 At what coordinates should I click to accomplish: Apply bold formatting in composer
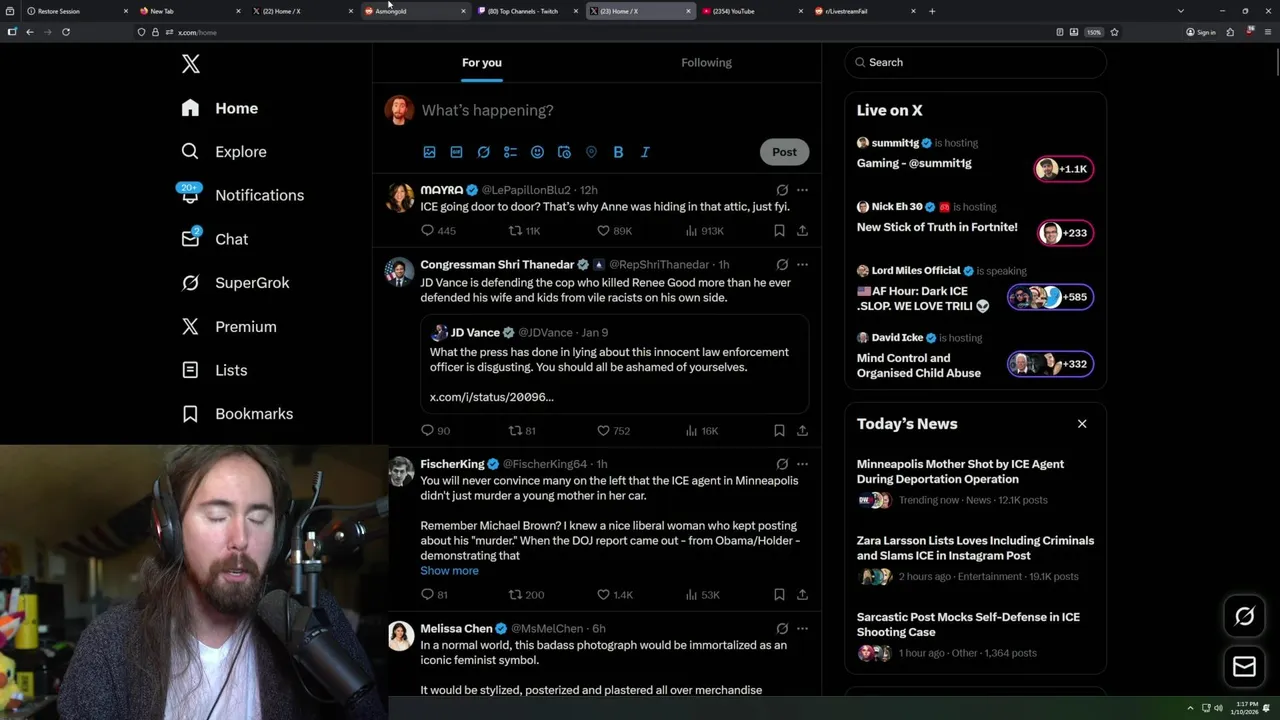pyautogui.click(x=618, y=152)
